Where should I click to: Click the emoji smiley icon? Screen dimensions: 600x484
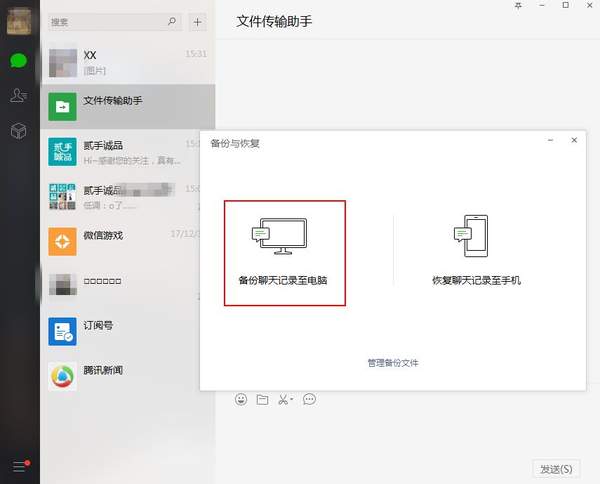(x=241, y=400)
